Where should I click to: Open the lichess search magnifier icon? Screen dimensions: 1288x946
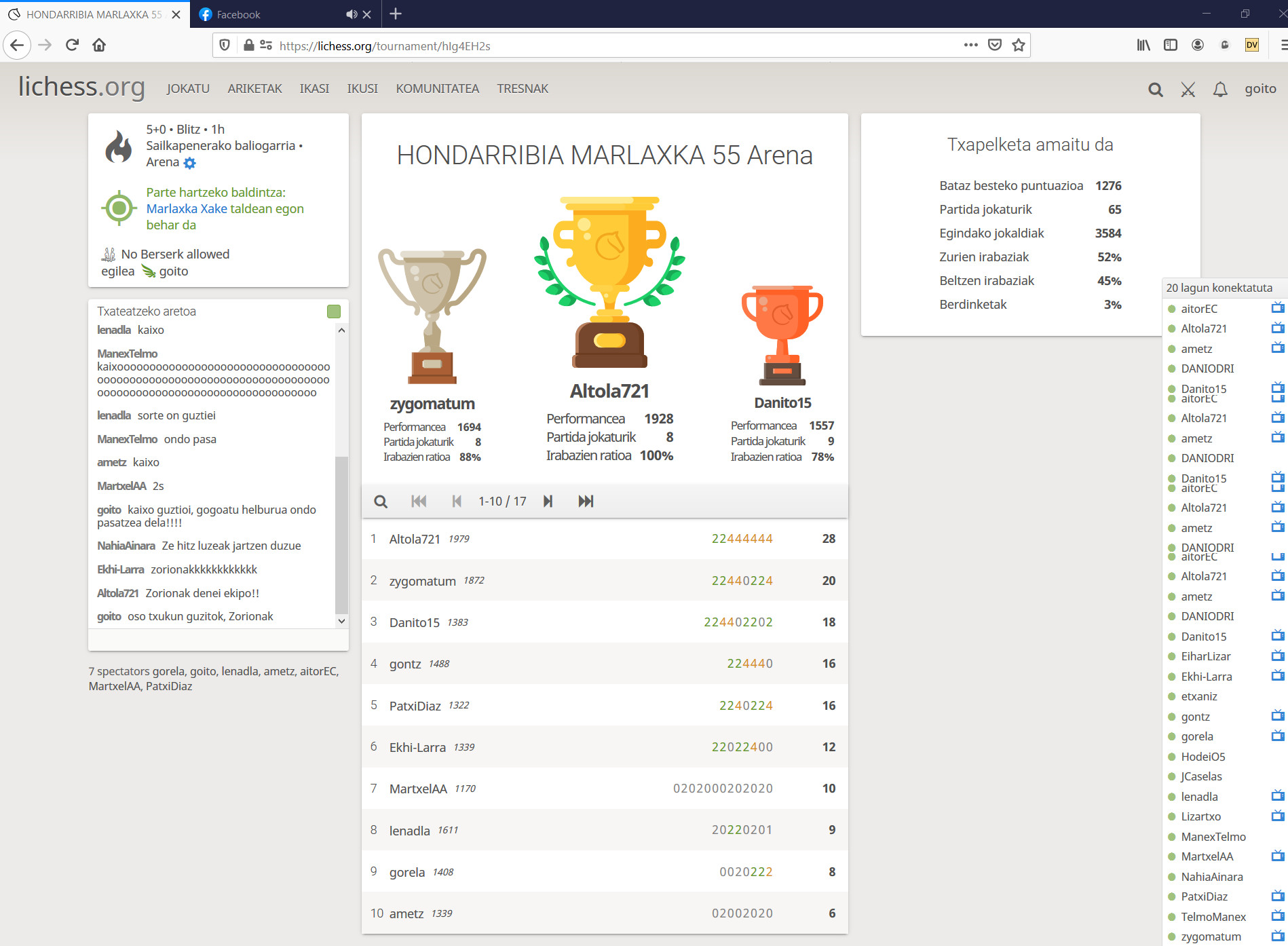coord(1155,90)
